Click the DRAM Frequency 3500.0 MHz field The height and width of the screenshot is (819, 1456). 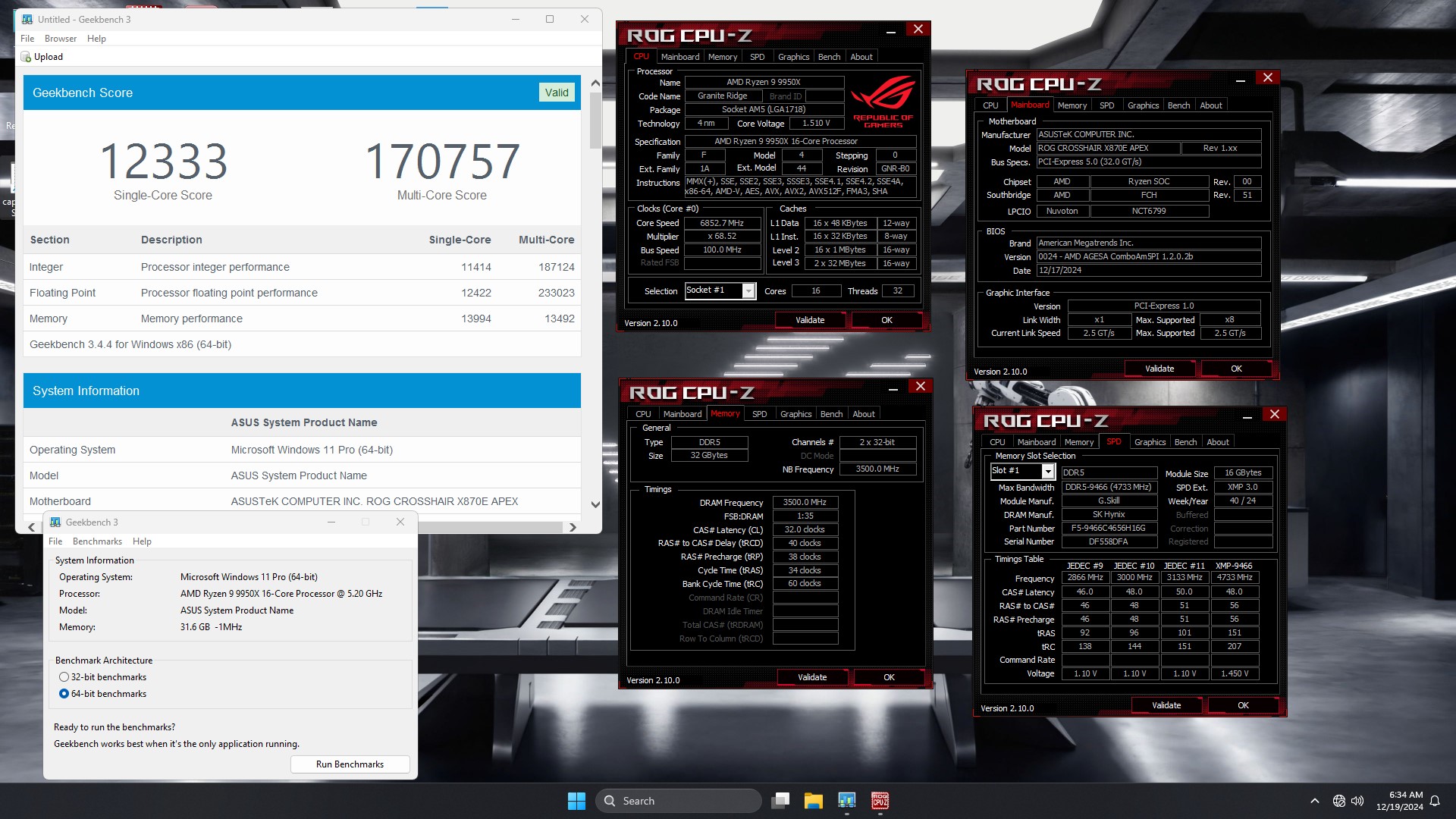click(x=805, y=502)
